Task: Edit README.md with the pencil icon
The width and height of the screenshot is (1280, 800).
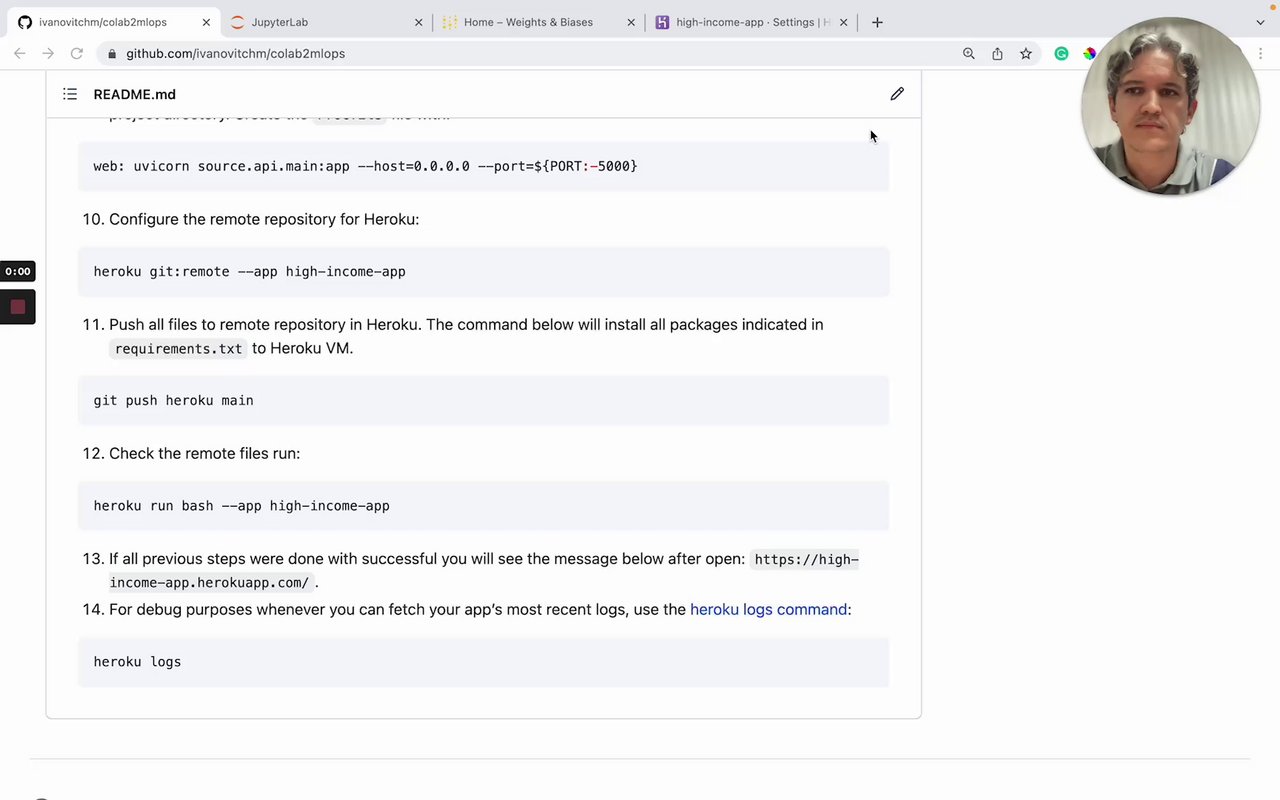Action: click(897, 94)
